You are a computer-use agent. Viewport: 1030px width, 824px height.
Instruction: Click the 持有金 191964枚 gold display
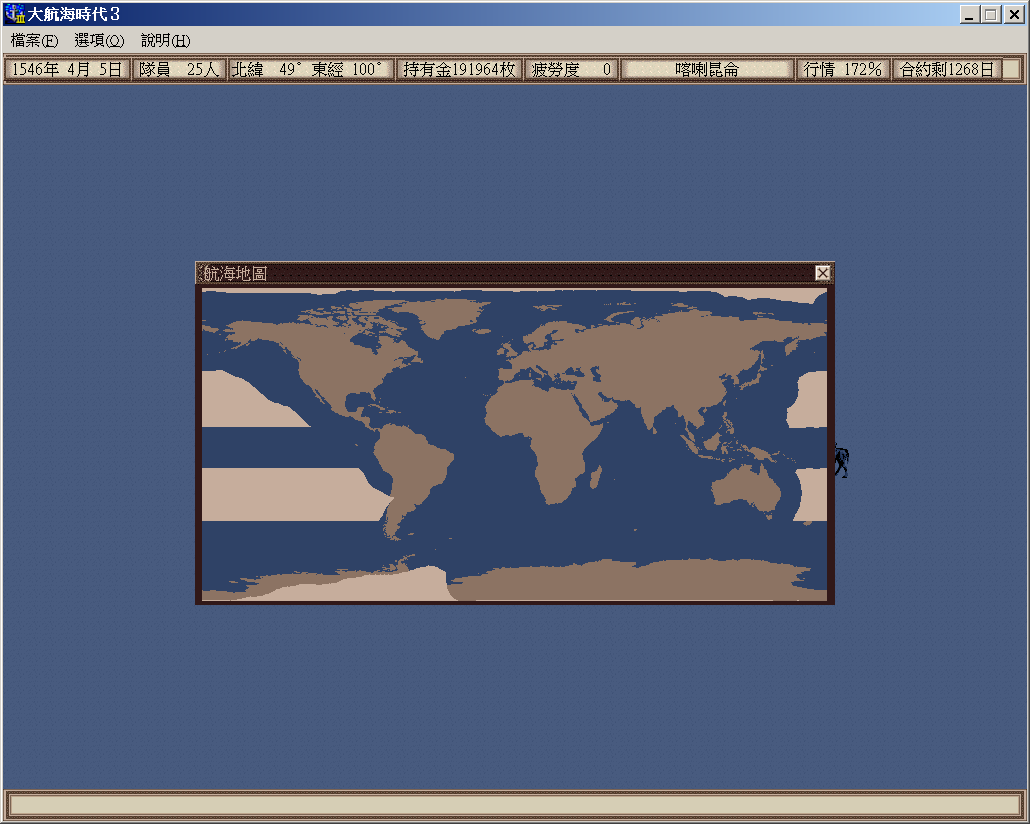[x=459, y=69]
